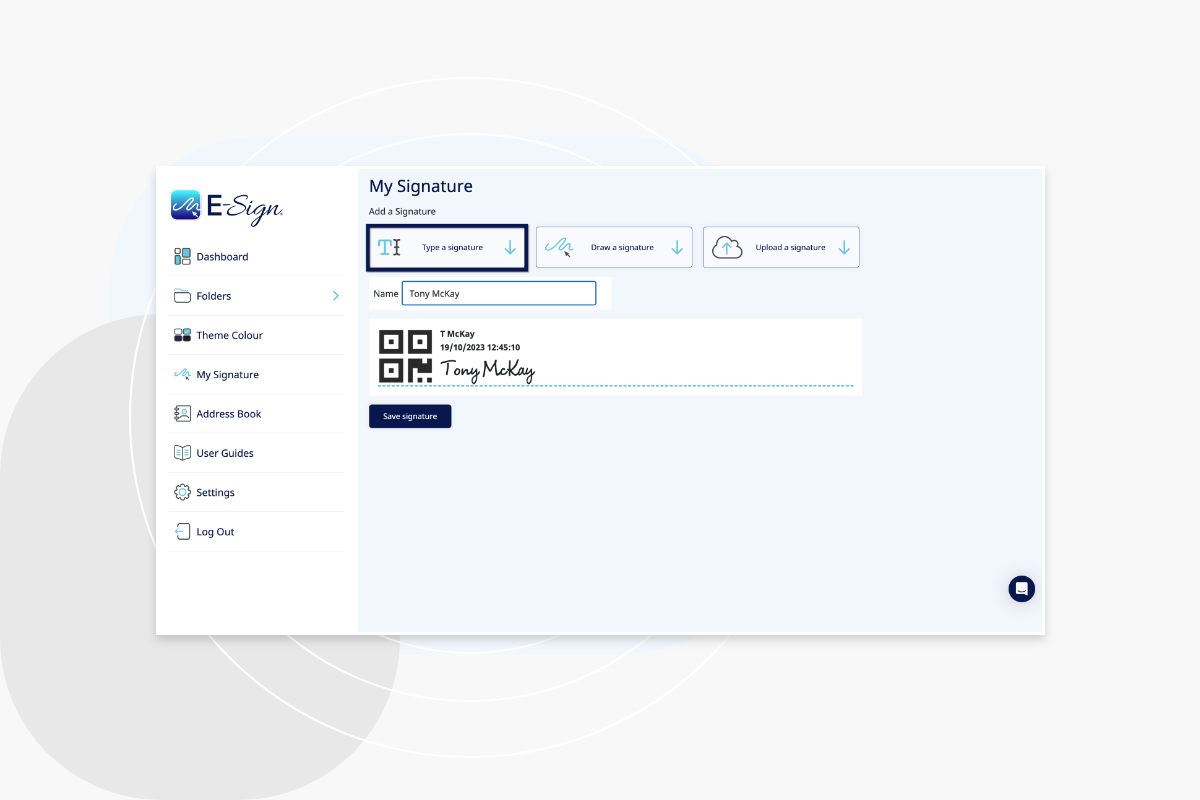Click the '19/10/2023 12:45:10' timestamp
Screen dimensions: 1200x800
pyautogui.click(x=480, y=347)
